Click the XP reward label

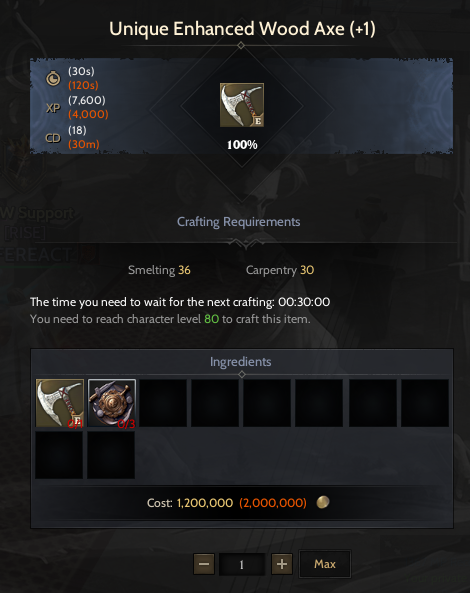click(53, 108)
